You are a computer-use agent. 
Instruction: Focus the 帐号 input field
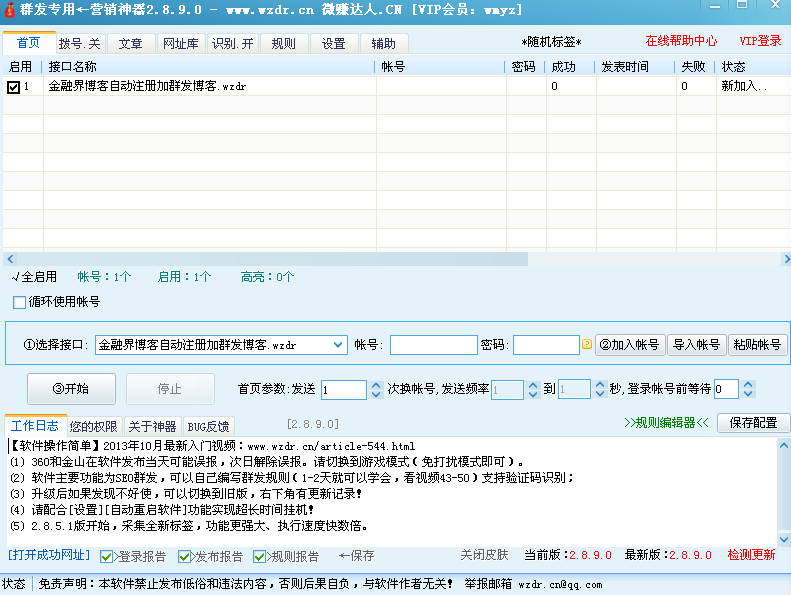click(x=434, y=345)
